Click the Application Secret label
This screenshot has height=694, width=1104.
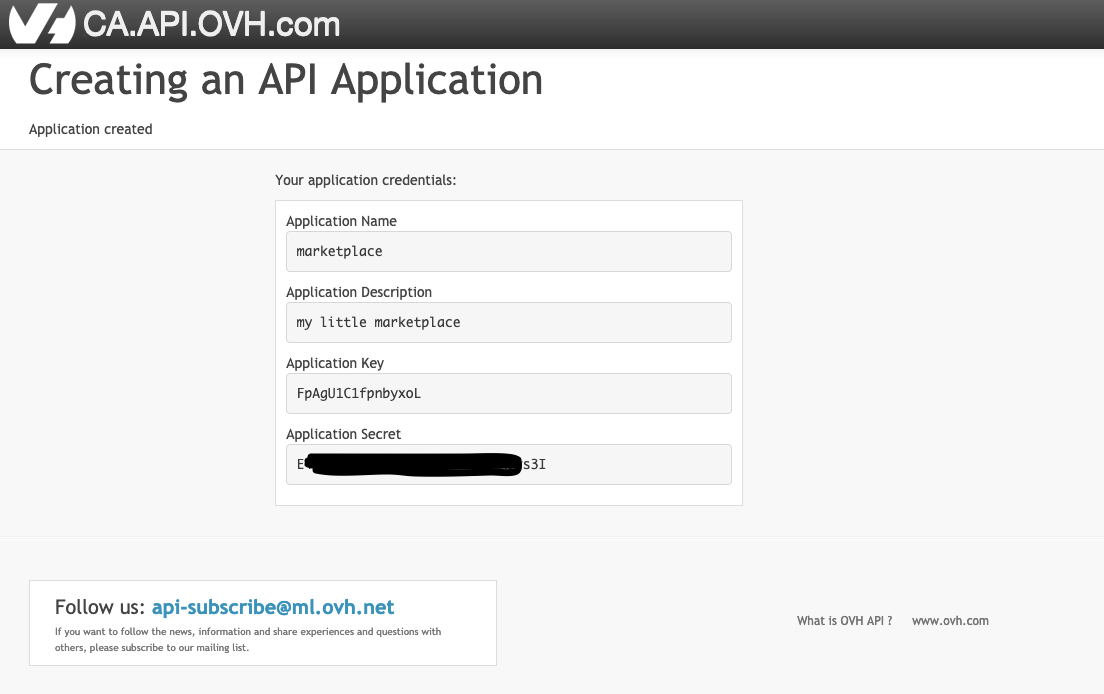[x=343, y=434]
